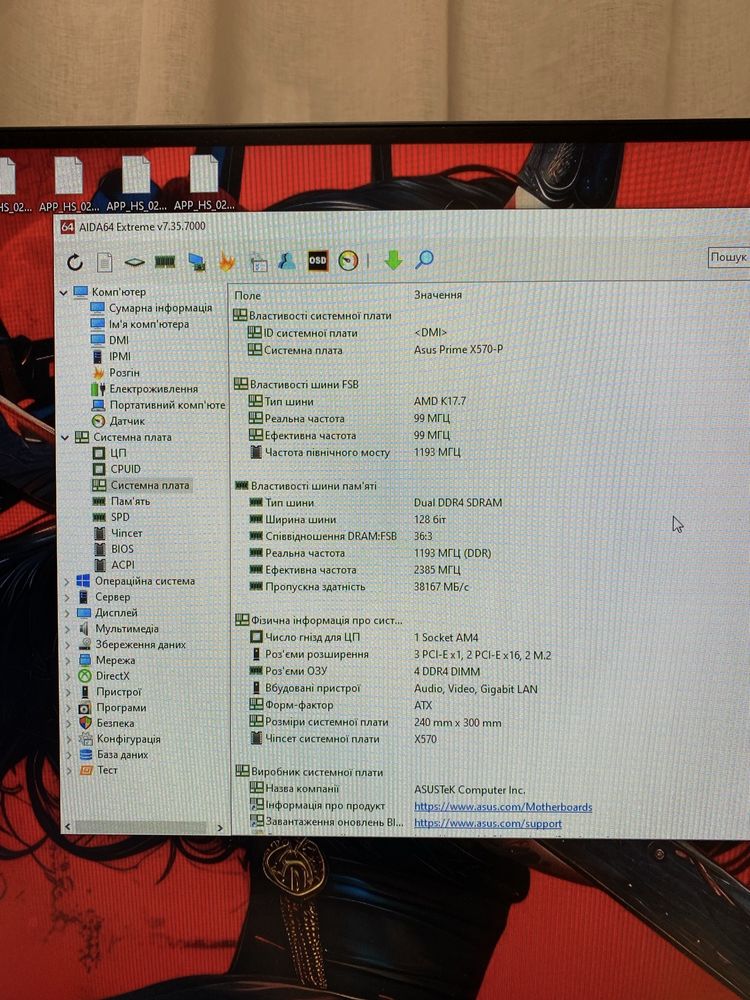Expand the Сервер tree node
Viewport: 750px width, 1000px height.
[x=67, y=598]
